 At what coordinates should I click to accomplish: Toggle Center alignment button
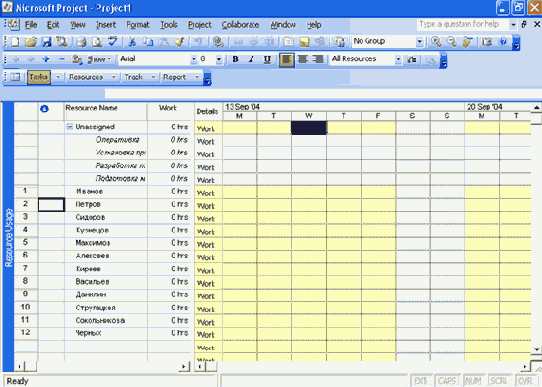click(303, 59)
